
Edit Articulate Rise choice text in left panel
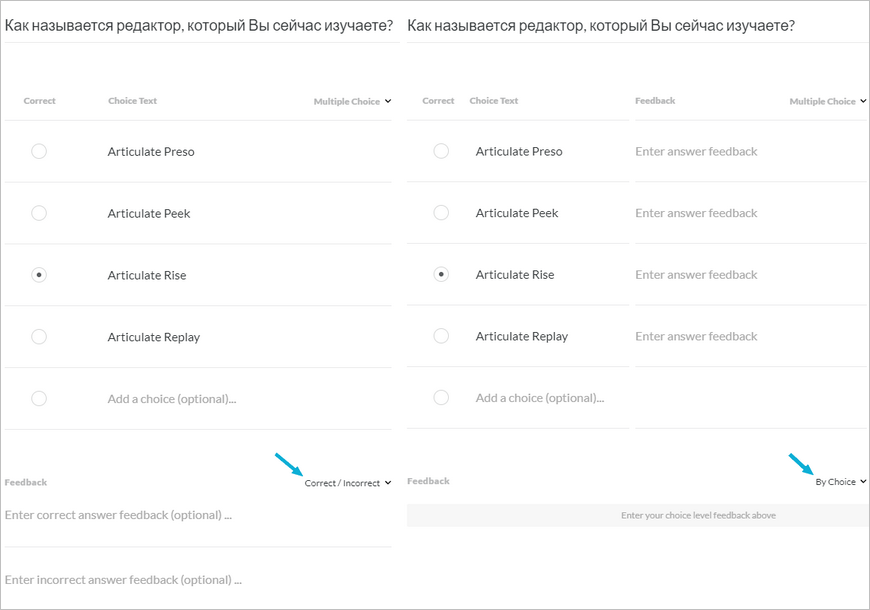click(x=147, y=276)
